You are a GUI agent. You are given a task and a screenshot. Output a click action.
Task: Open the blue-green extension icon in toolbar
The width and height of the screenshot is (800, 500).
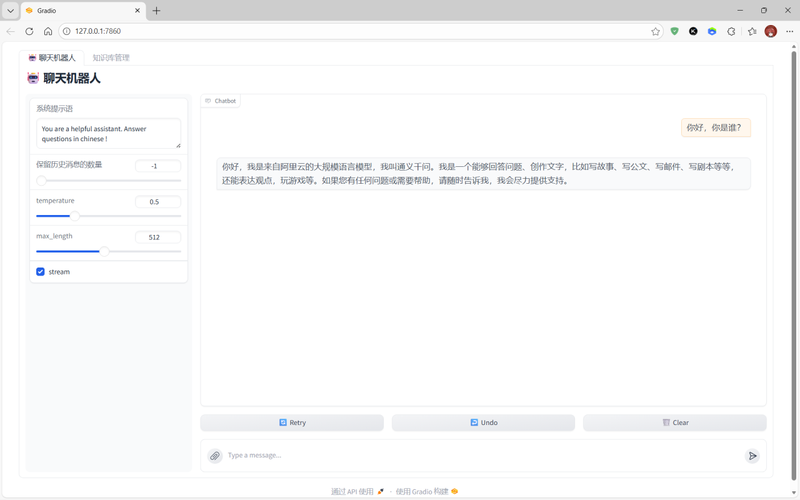coord(712,31)
